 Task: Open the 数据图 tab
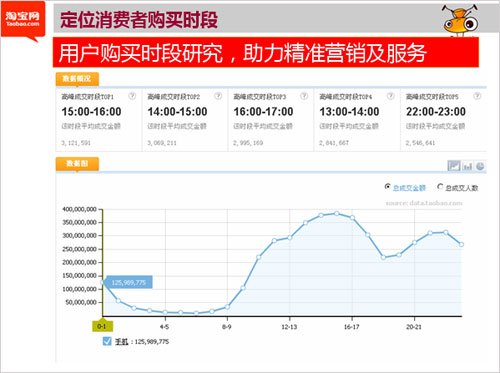tap(77, 164)
